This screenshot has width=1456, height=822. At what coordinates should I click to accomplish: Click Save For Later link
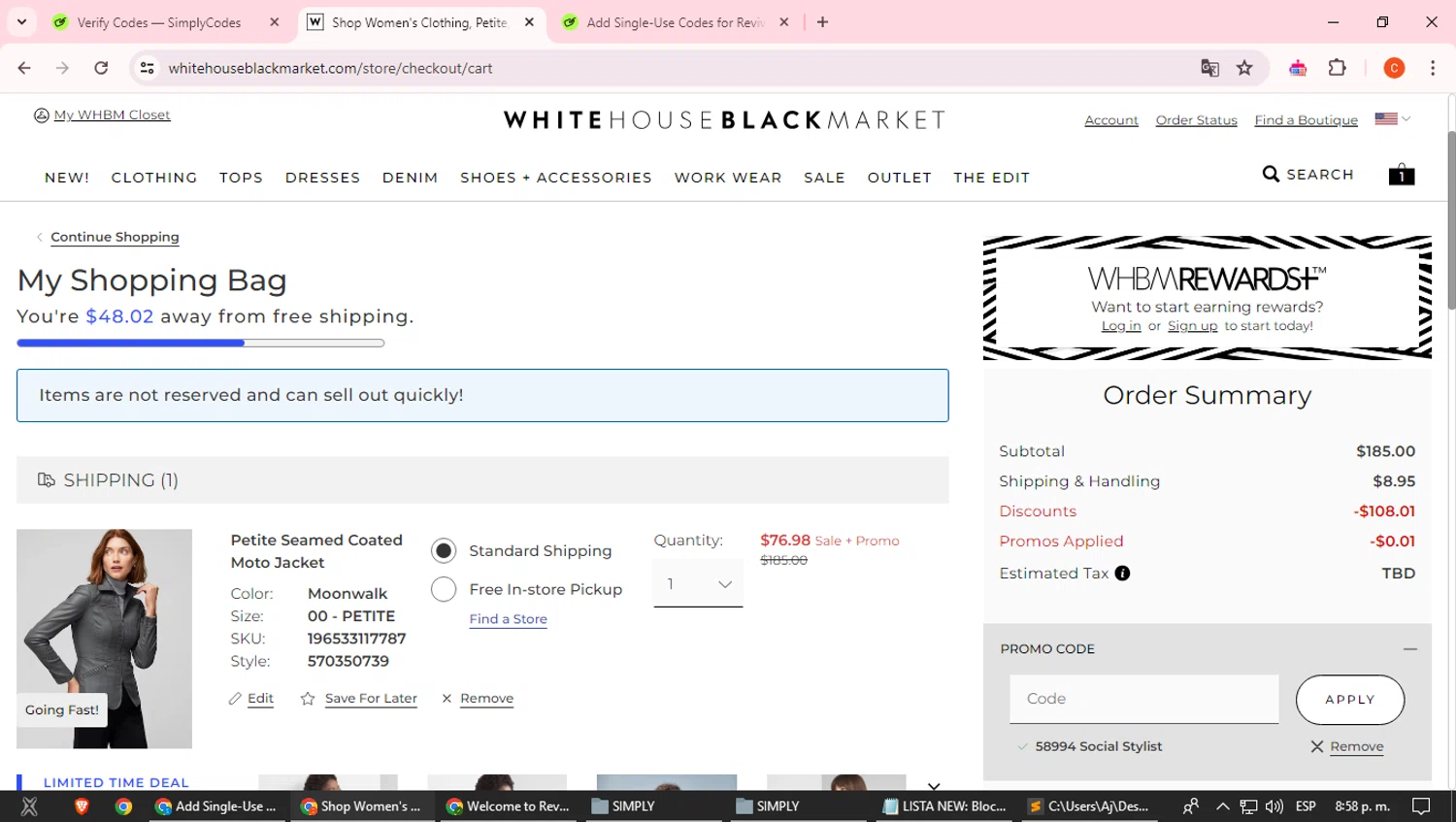pos(371,699)
